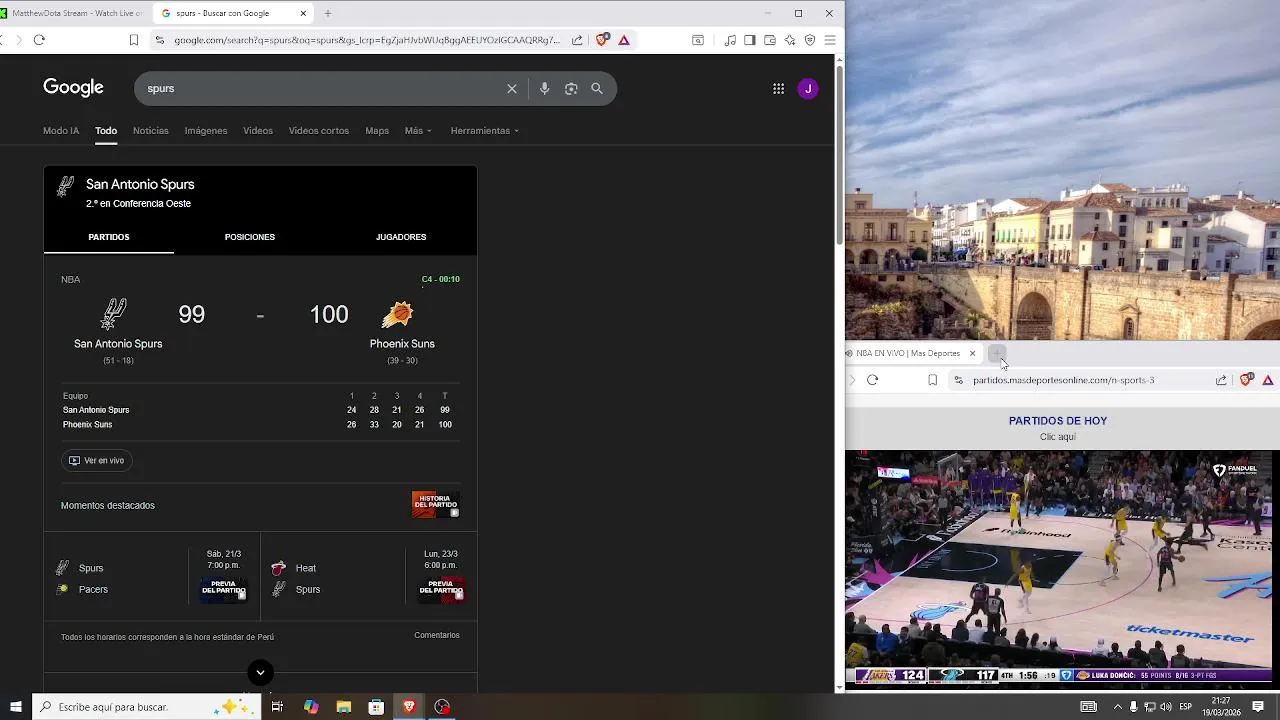Start voice search with the microphone icon
Screen dimensions: 1280x720
[x=544, y=89]
